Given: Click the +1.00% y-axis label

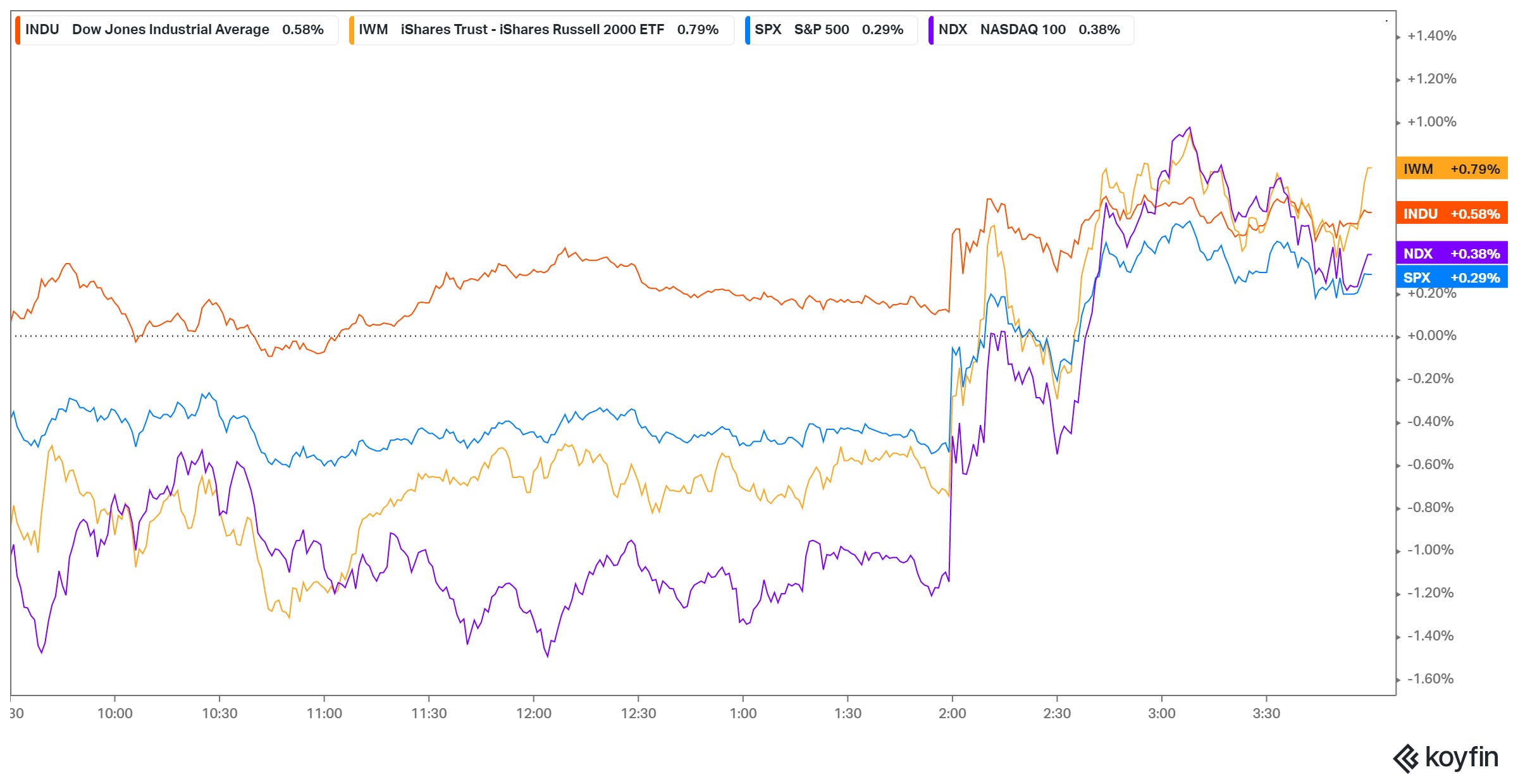Looking at the screenshot, I should [1431, 122].
